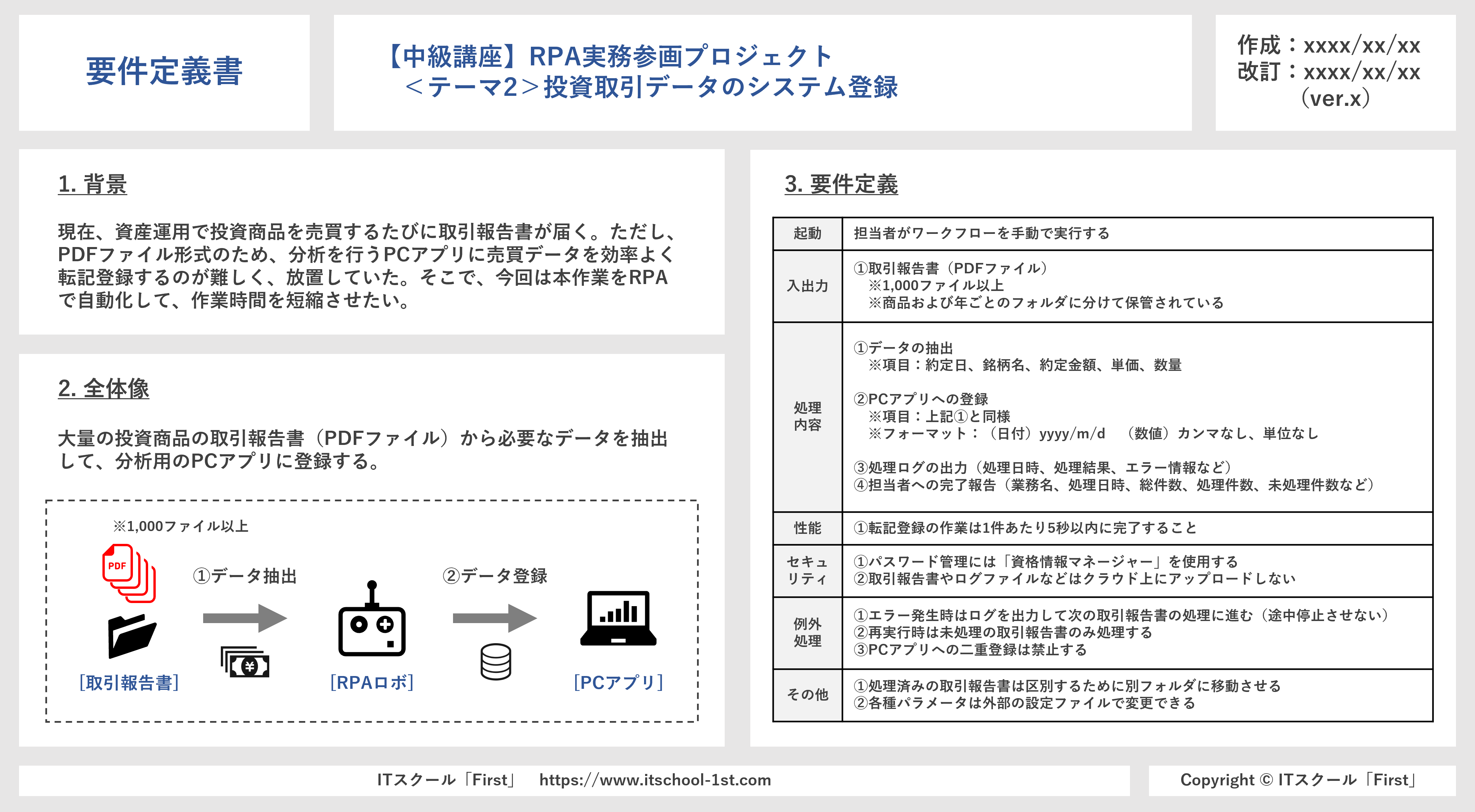
Task: Open the https://www.itschool-1st.com link
Action: 655,781
